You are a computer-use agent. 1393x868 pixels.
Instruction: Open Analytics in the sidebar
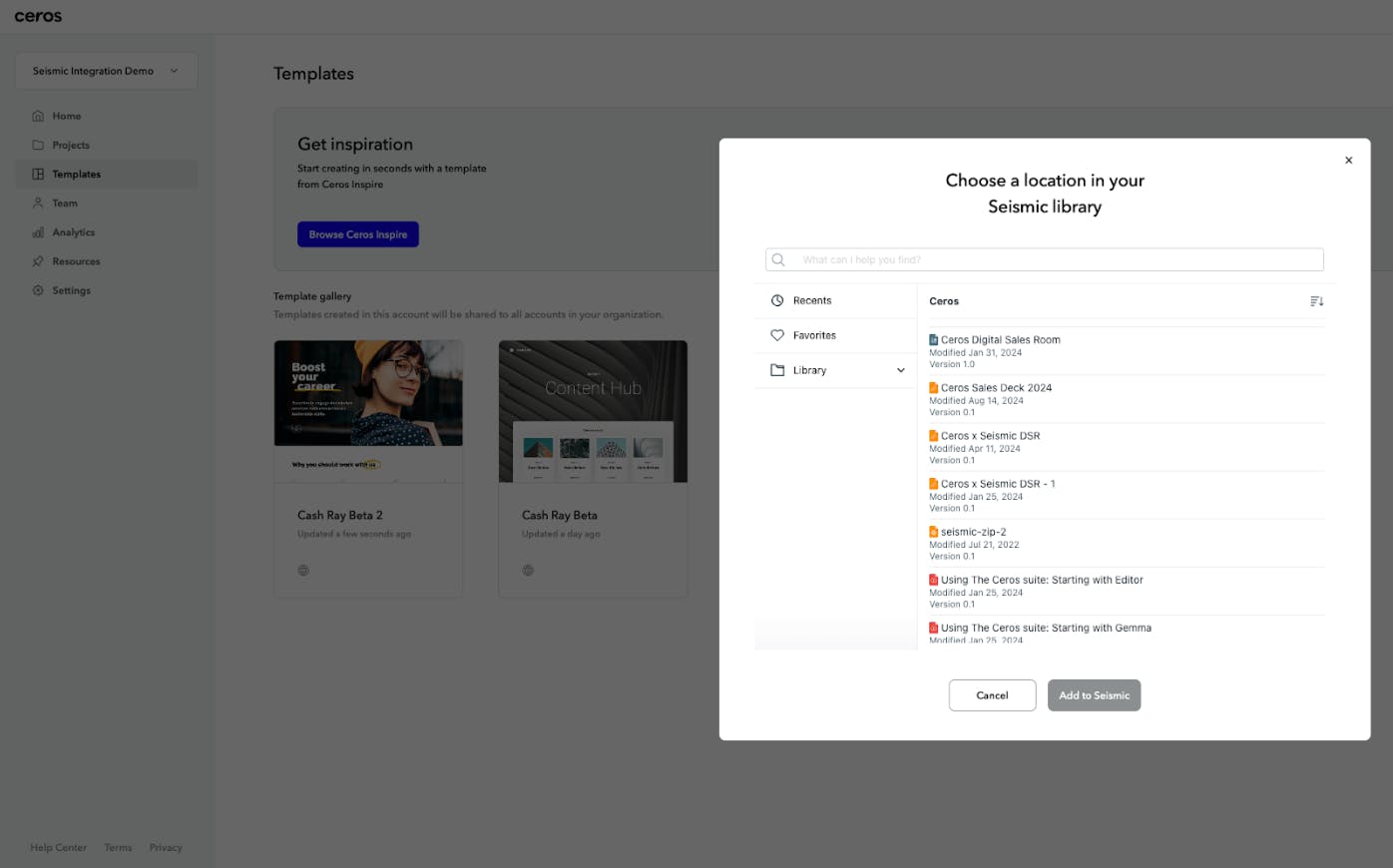(x=106, y=232)
